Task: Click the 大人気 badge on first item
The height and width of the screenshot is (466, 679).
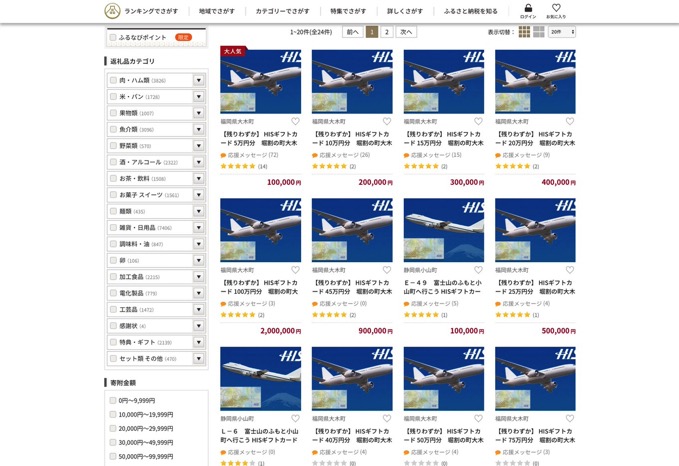Action: click(x=233, y=51)
